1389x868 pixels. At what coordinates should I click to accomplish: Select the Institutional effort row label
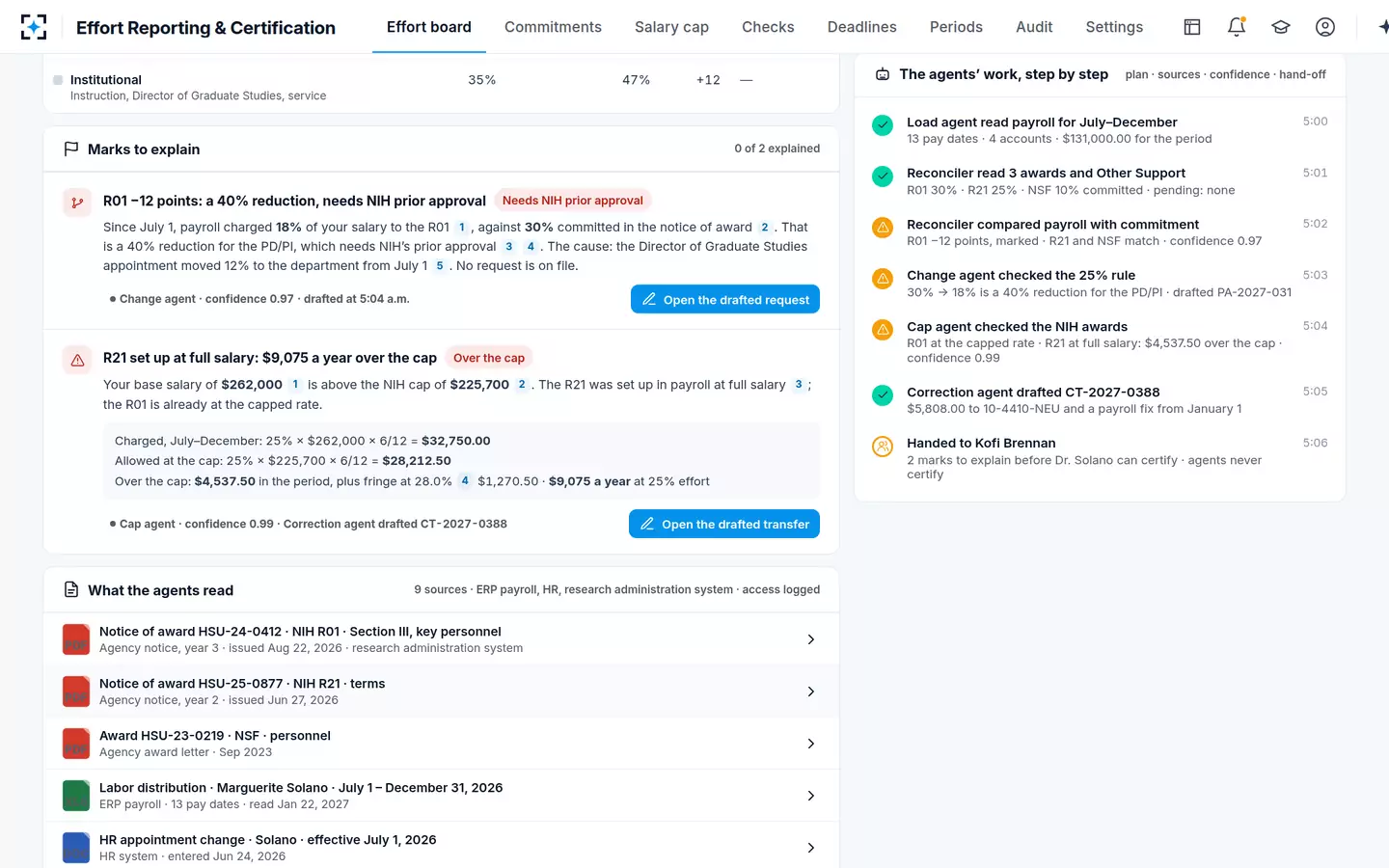(106, 80)
